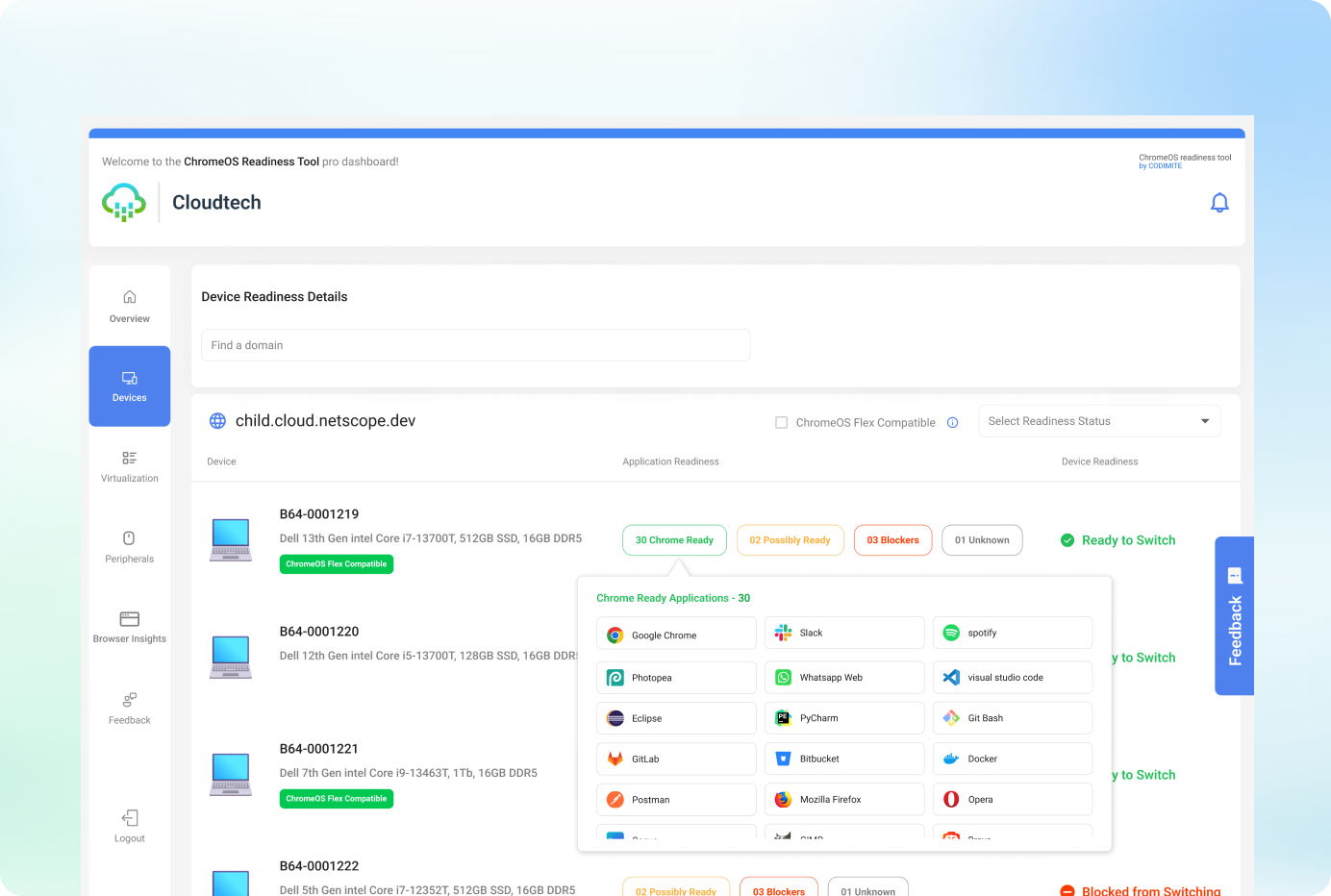View Browser Insights from the sidebar

click(129, 629)
